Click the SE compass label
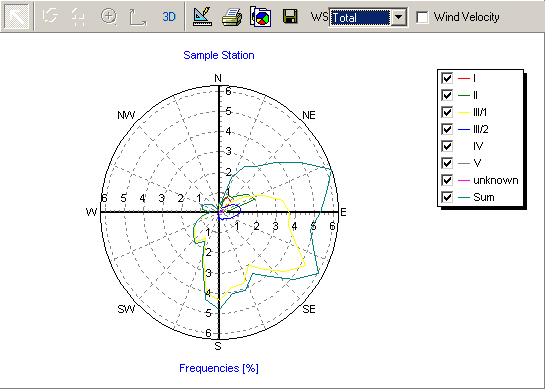 click(309, 309)
